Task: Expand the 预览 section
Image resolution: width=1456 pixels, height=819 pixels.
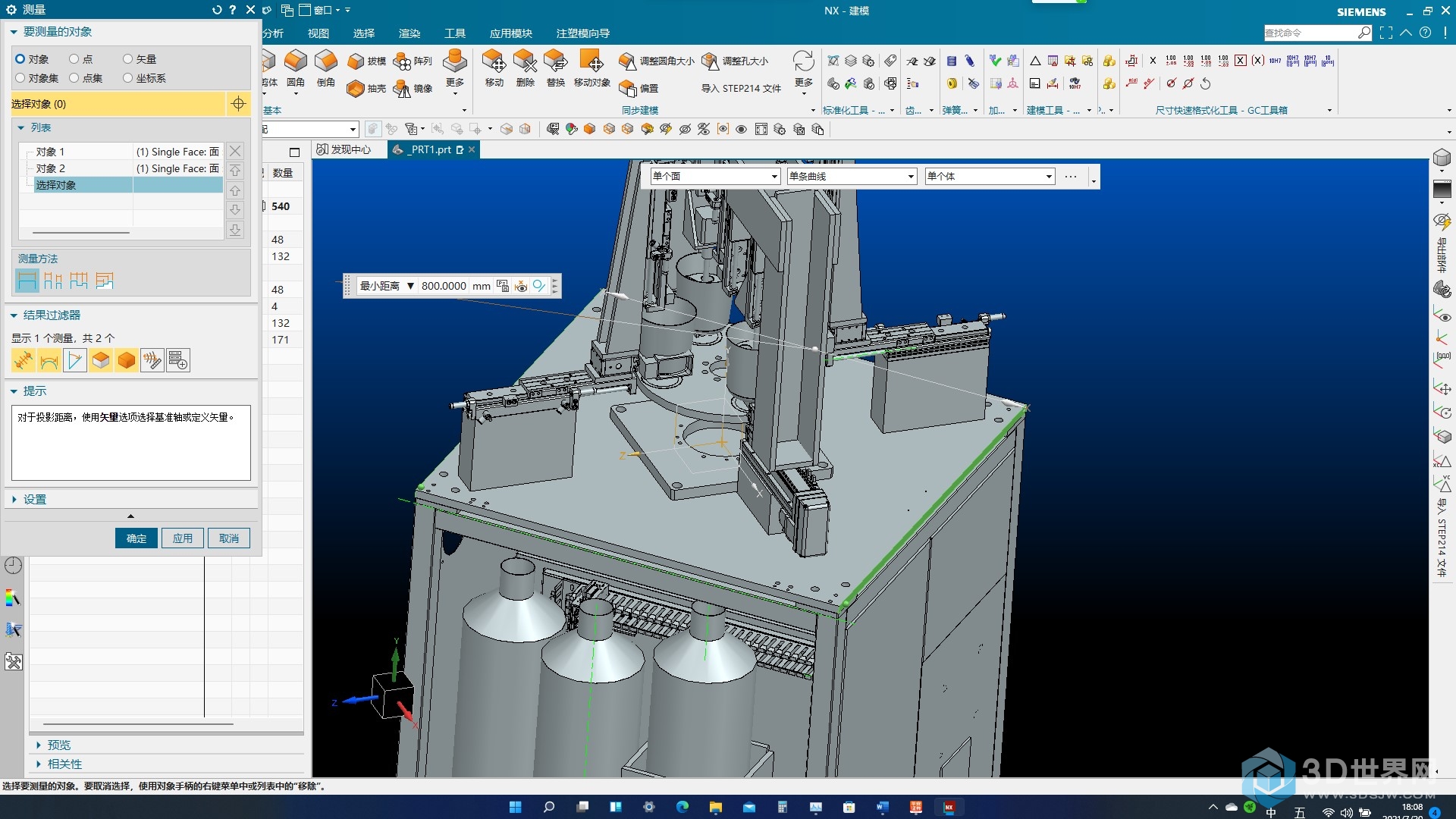Action: pos(39,745)
